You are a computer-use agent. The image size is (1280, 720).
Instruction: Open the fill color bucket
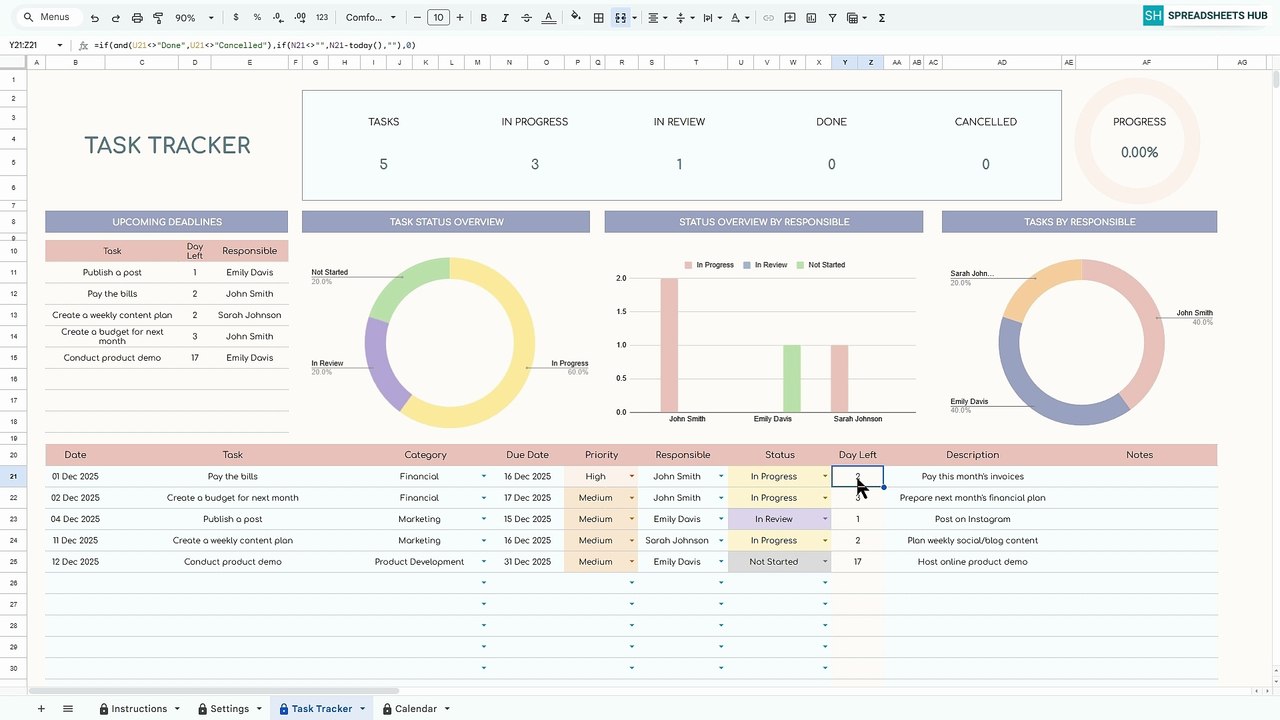point(575,18)
